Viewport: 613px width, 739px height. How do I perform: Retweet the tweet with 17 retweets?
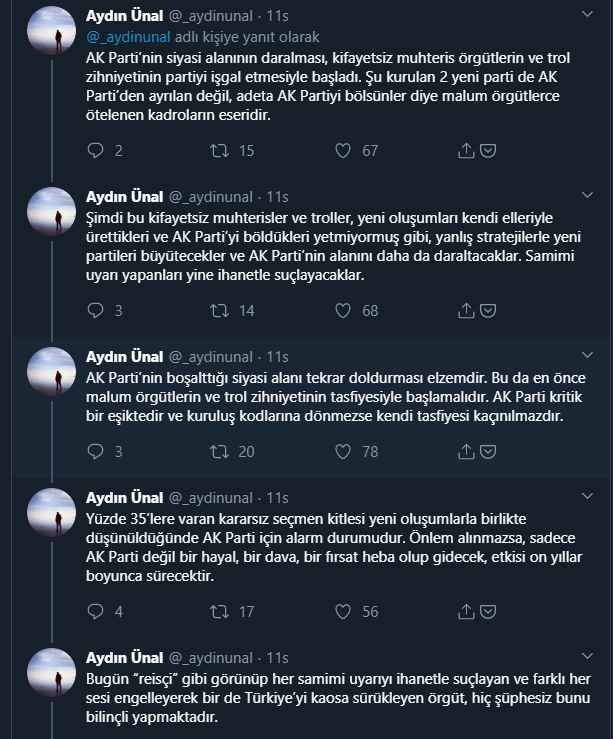[218, 612]
